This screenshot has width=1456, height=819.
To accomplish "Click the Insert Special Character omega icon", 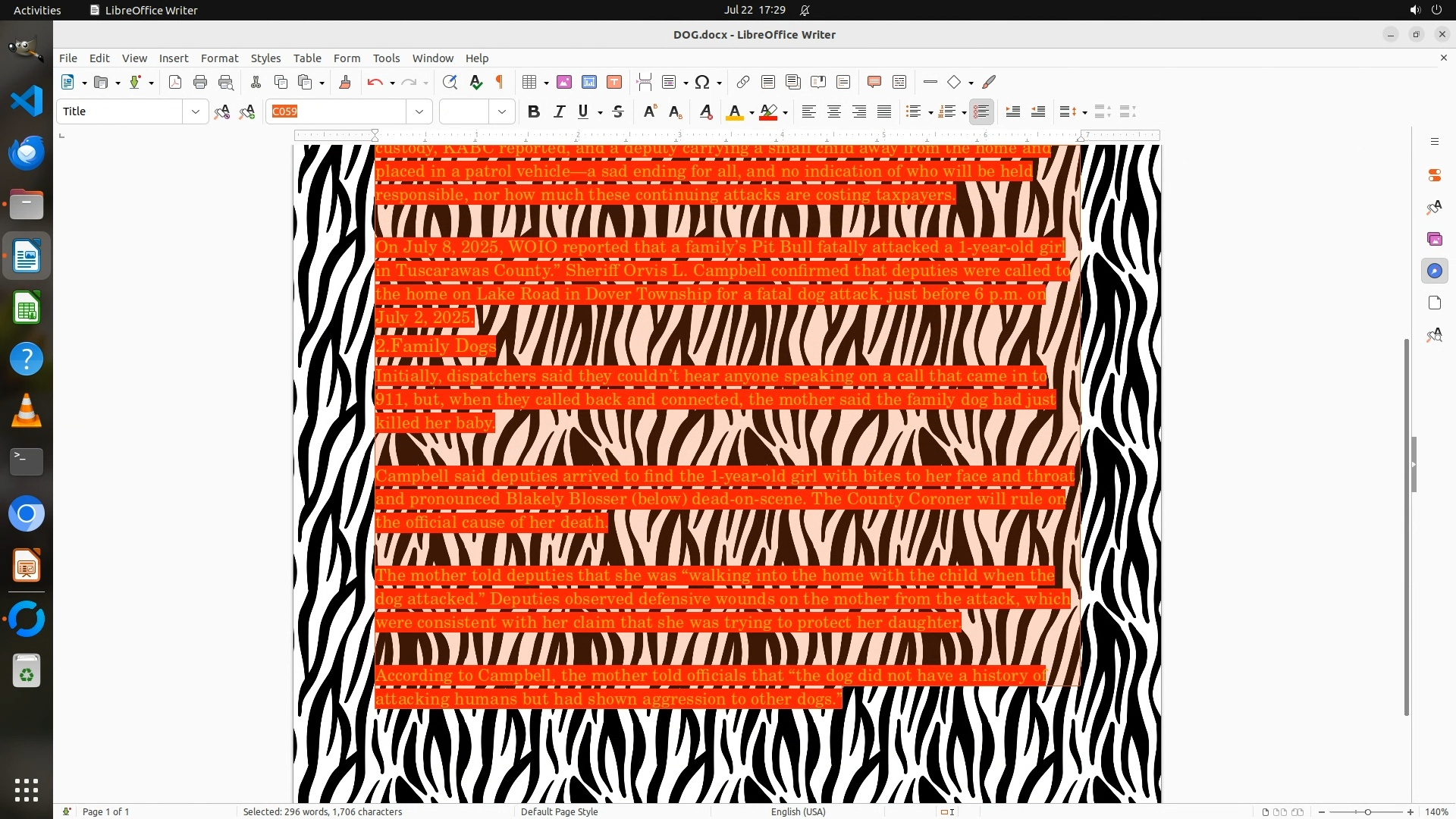I will point(702,82).
